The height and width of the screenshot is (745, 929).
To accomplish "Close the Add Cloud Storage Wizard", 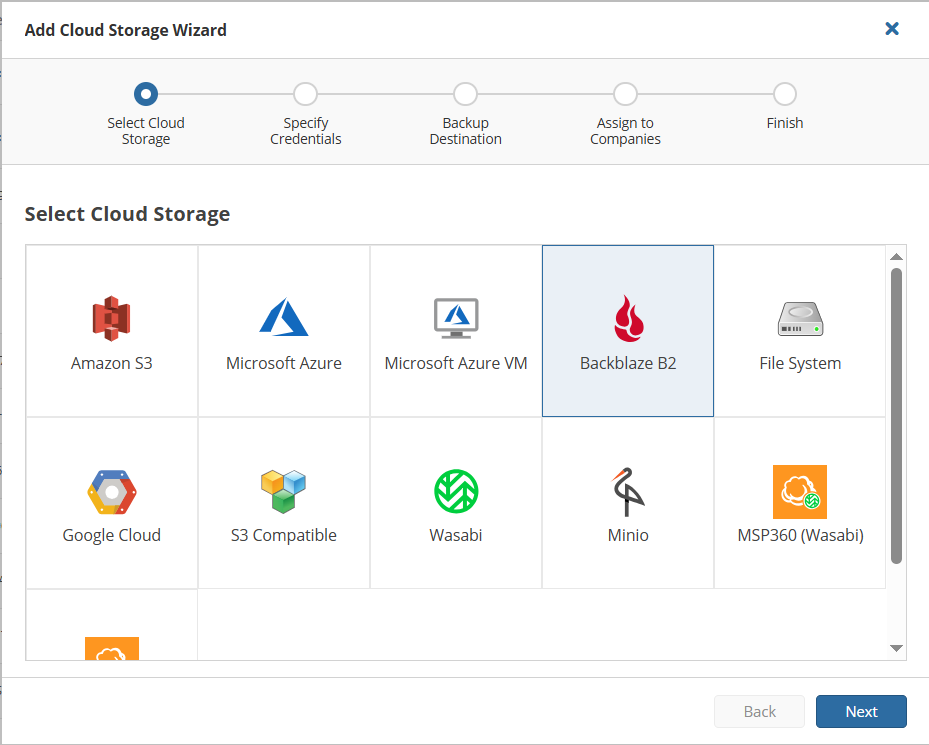I will pos(892,28).
